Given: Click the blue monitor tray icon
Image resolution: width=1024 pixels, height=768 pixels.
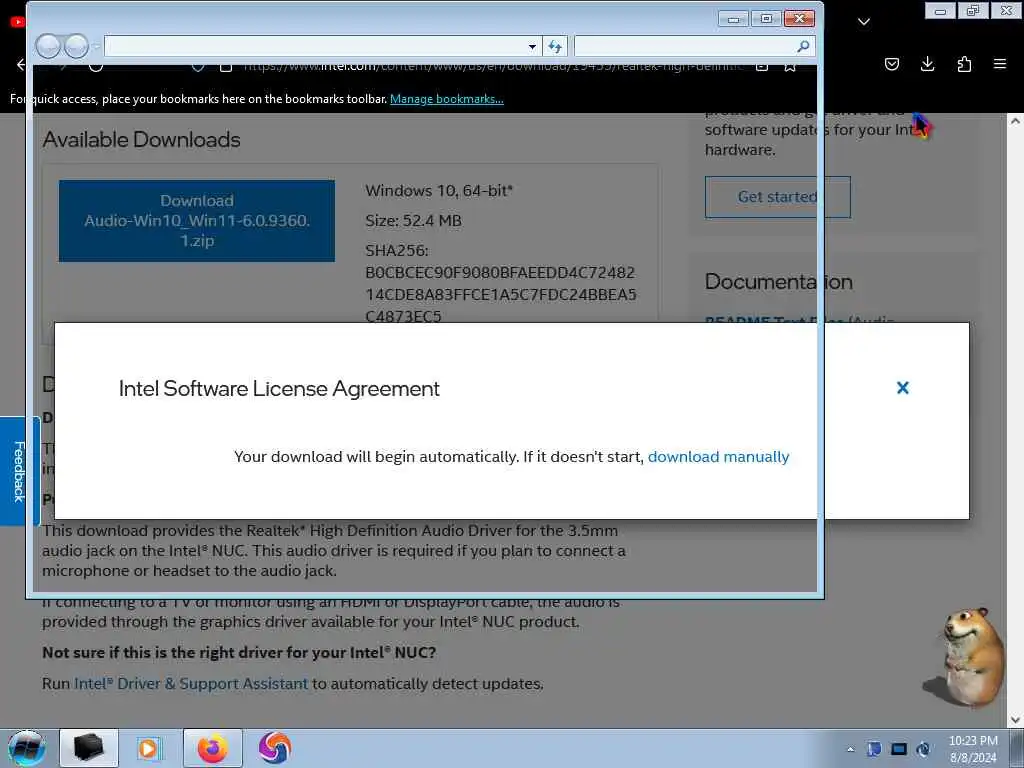Looking at the screenshot, I should pyautogui.click(x=899, y=749).
